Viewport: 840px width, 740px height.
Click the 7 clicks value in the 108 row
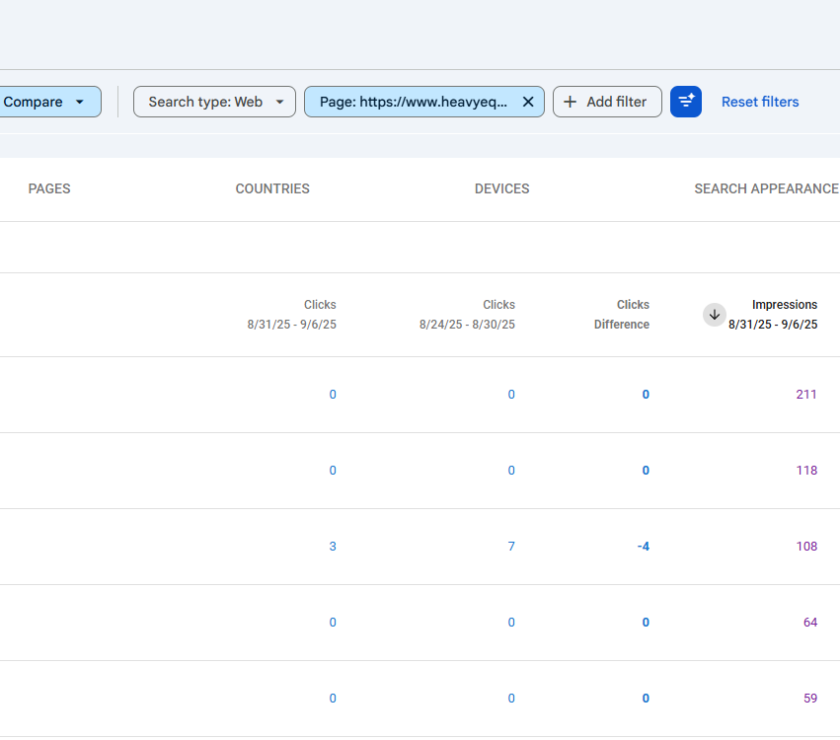coord(511,547)
